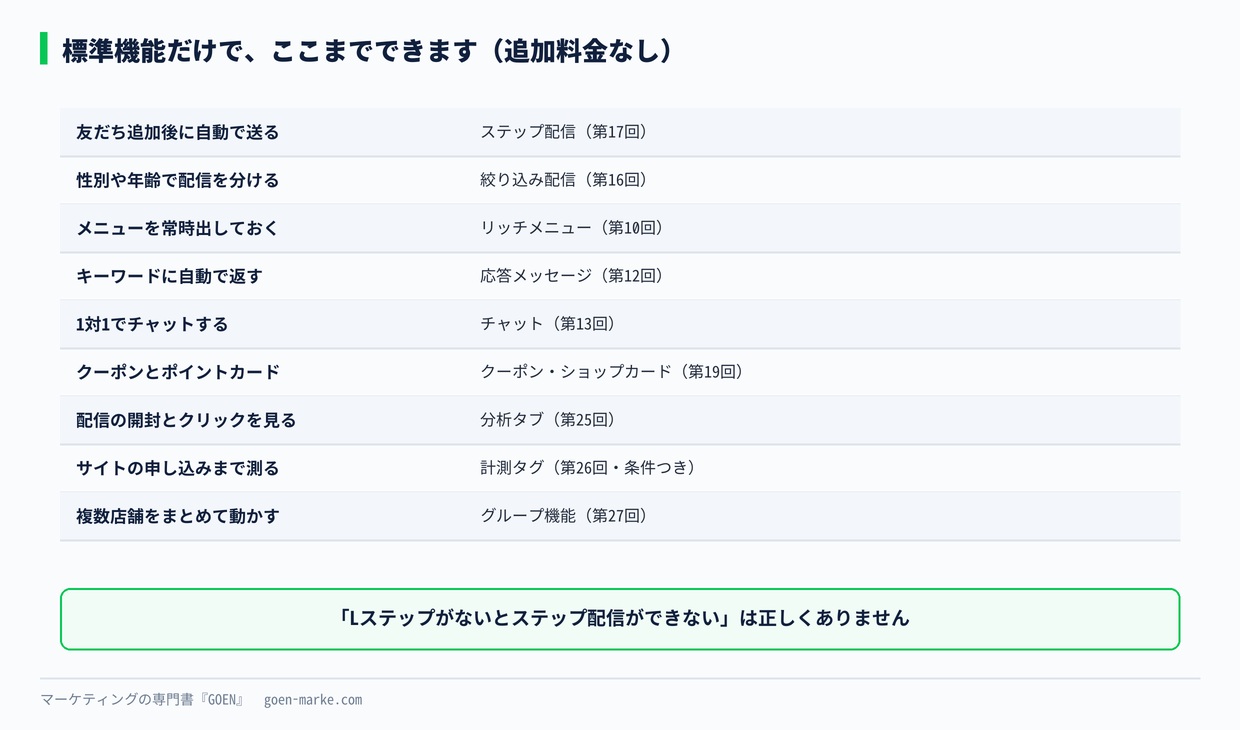Select the row label 1対1でチャットする

click(152, 324)
